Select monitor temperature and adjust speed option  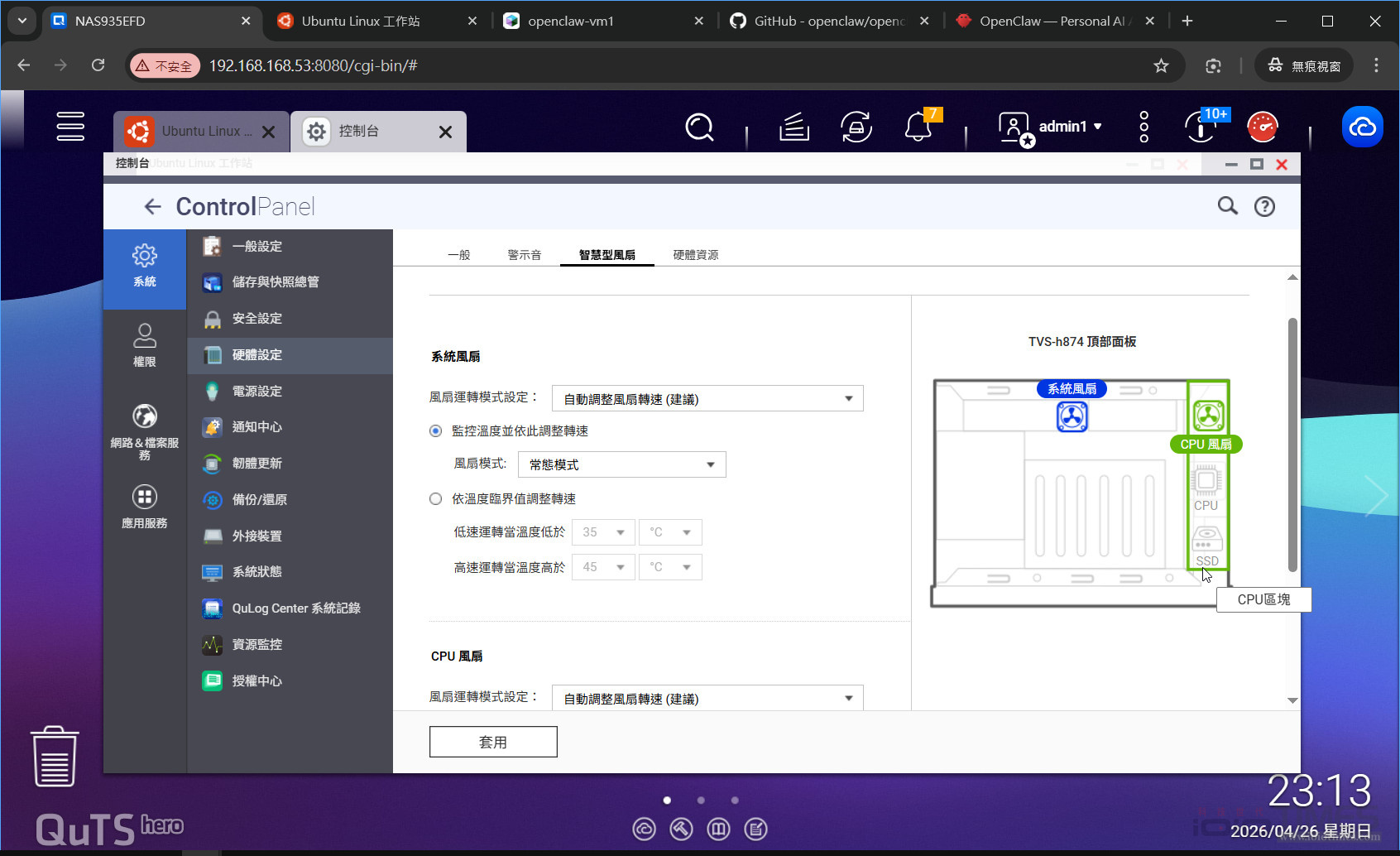(436, 431)
